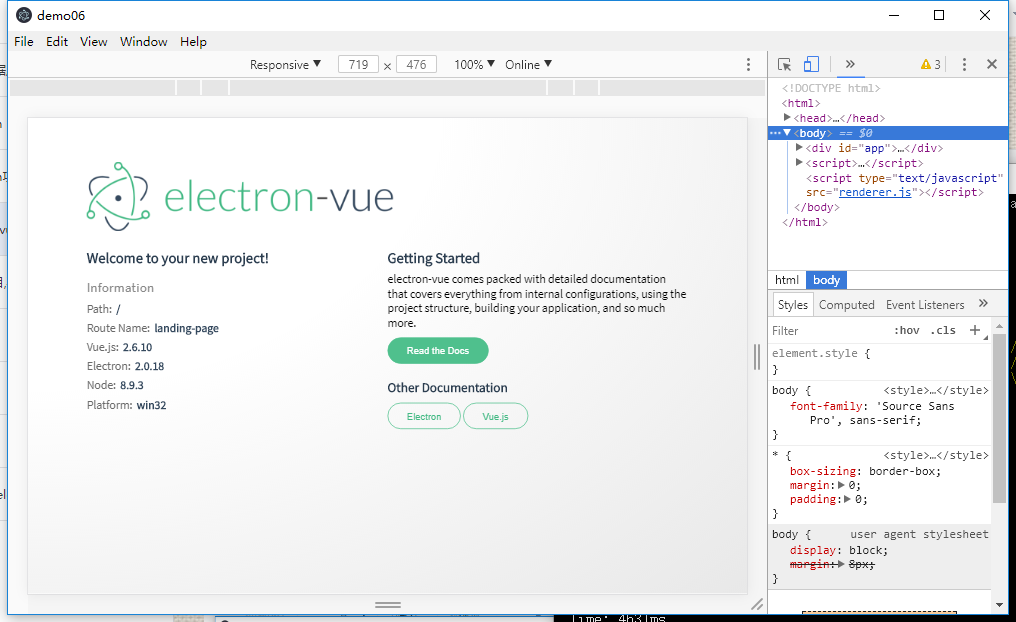
Task: Click the warnings count triangle icon
Action: point(926,65)
